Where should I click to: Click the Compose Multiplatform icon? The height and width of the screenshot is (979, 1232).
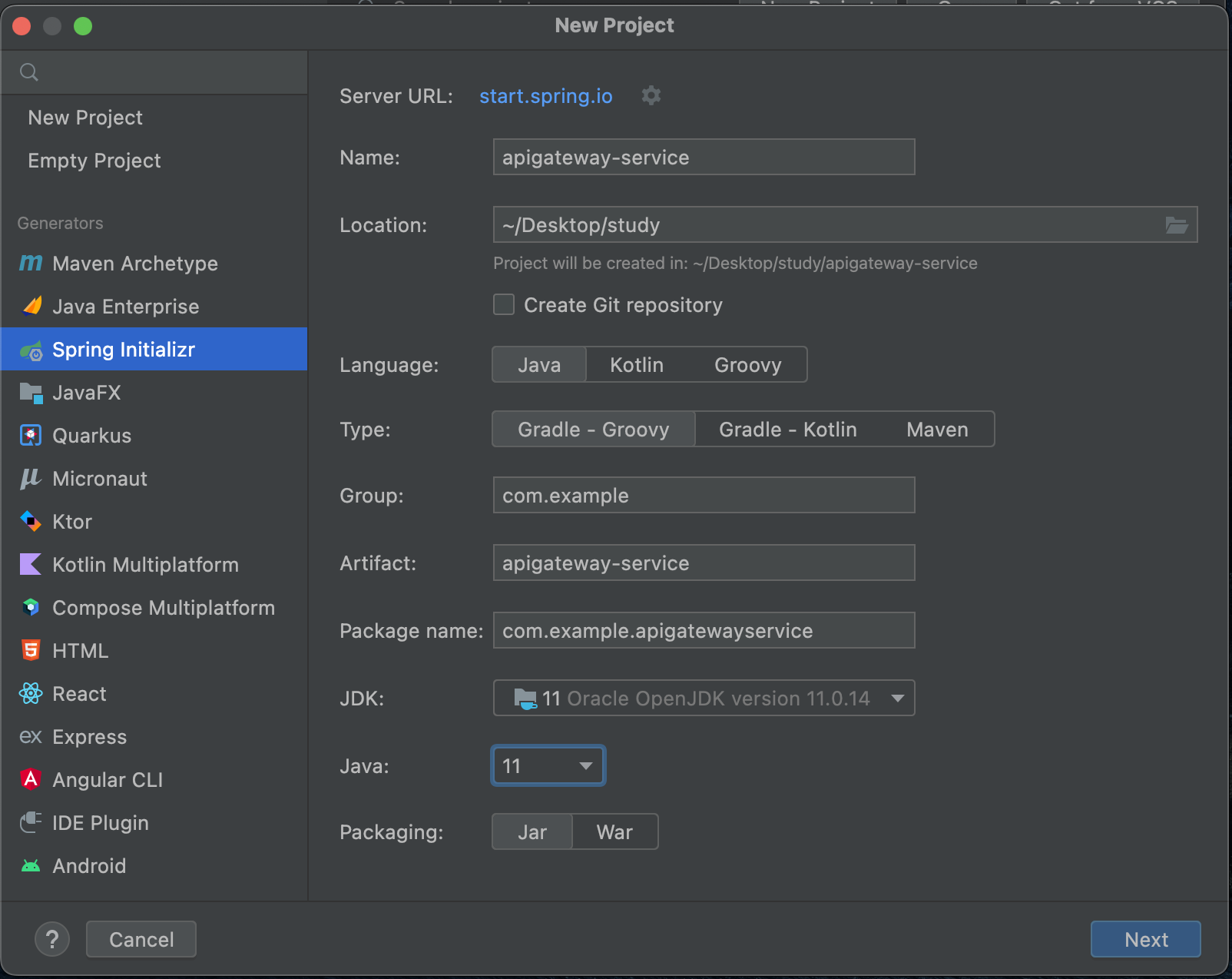[31, 608]
